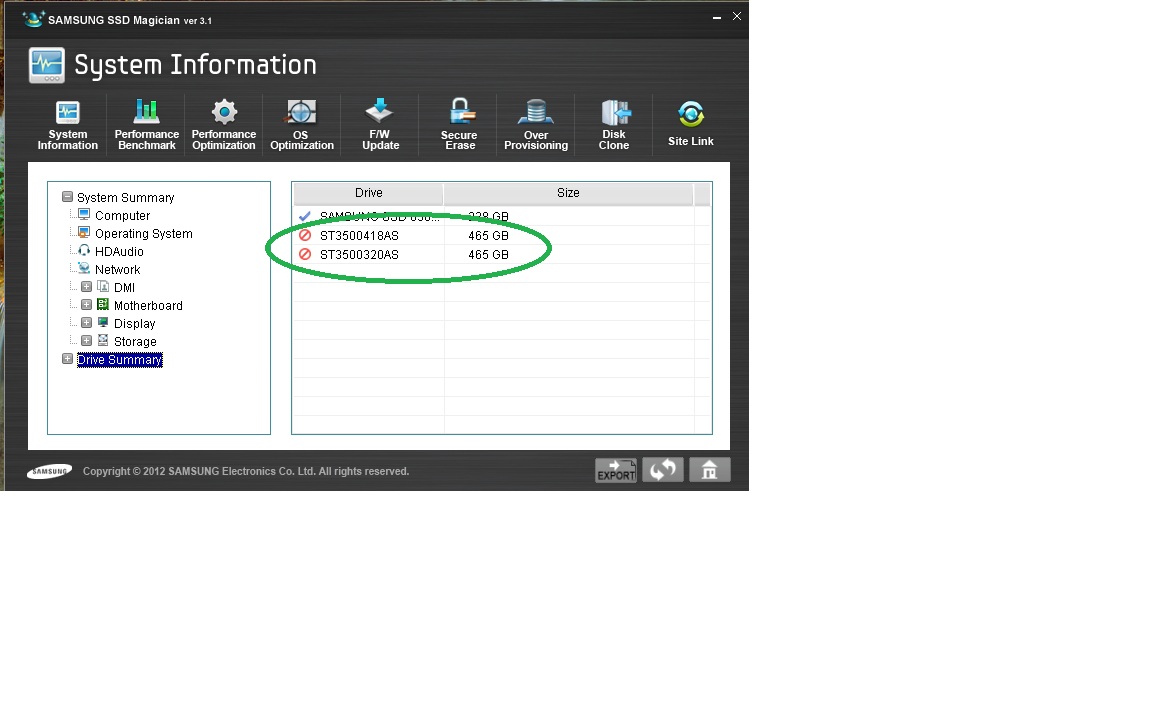Select the System Summary tree item
The image size is (1152, 720).
[126, 198]
